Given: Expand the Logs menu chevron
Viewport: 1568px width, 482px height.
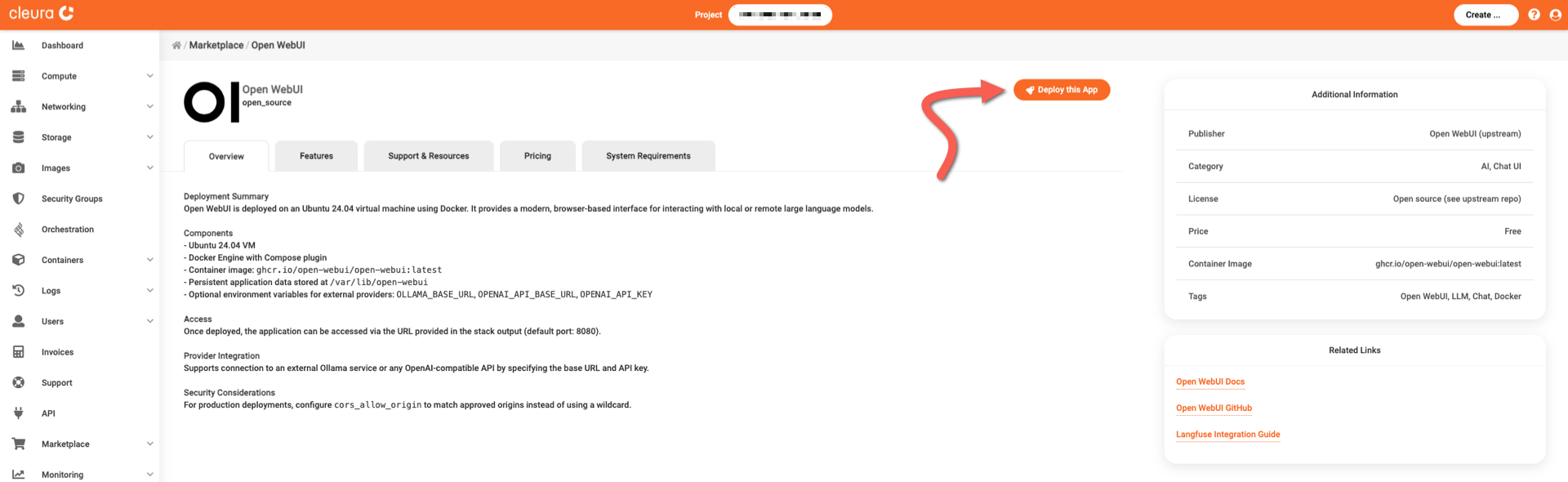Looking at the screenshot, I should click(x=149, y=291).
